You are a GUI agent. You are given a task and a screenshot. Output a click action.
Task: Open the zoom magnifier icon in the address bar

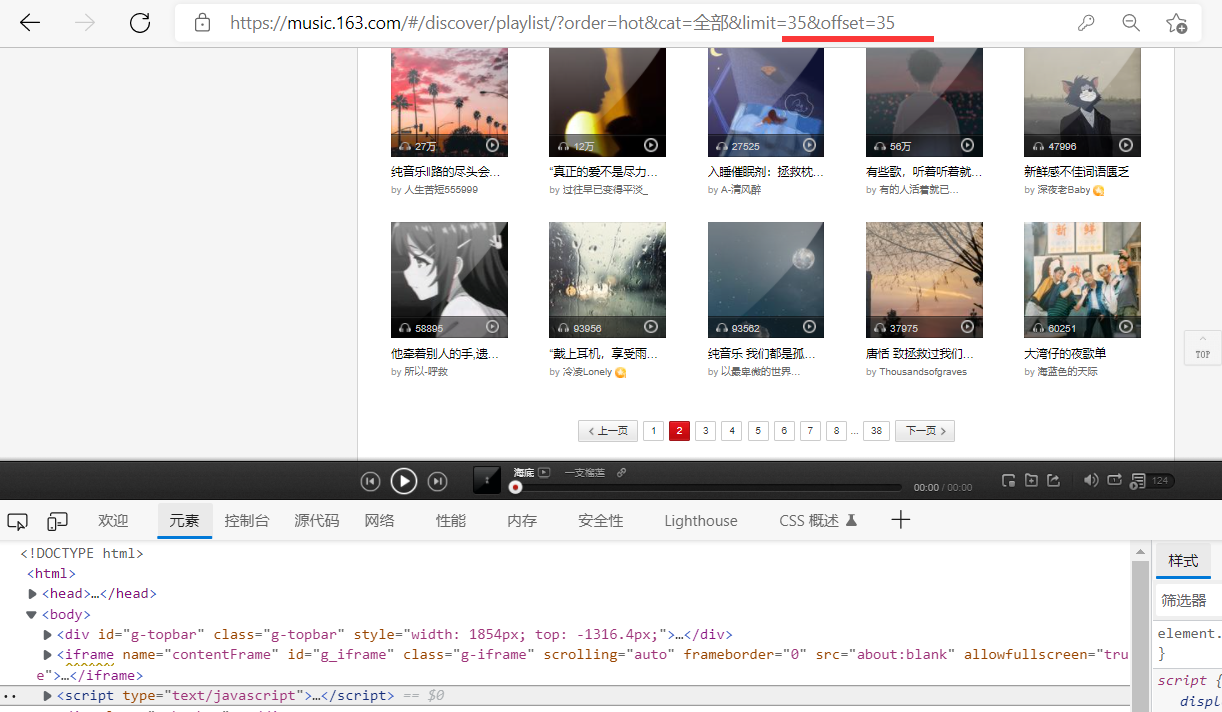(1131, 22)
